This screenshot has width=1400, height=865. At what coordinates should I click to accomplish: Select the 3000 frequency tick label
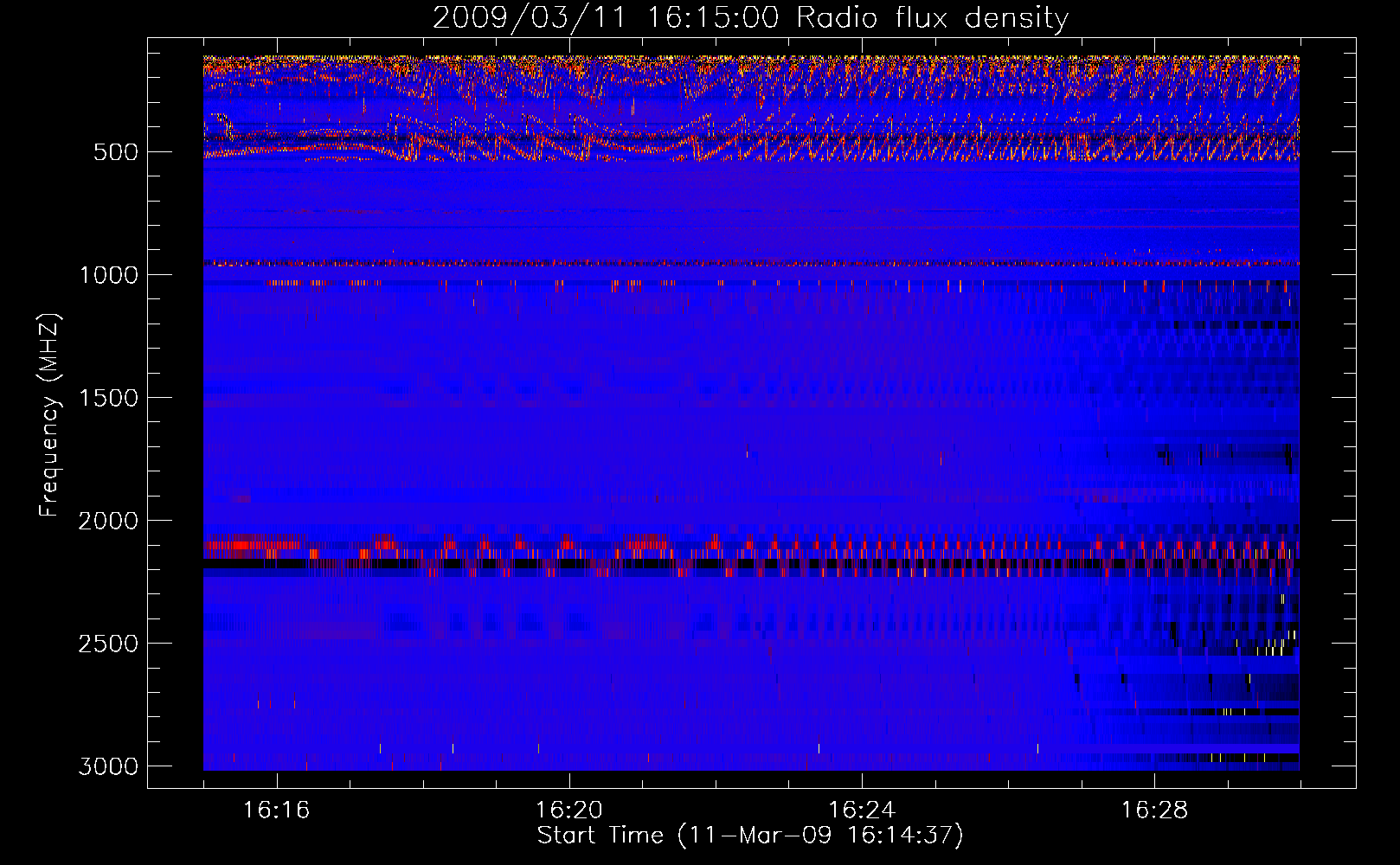coord(108,766)
